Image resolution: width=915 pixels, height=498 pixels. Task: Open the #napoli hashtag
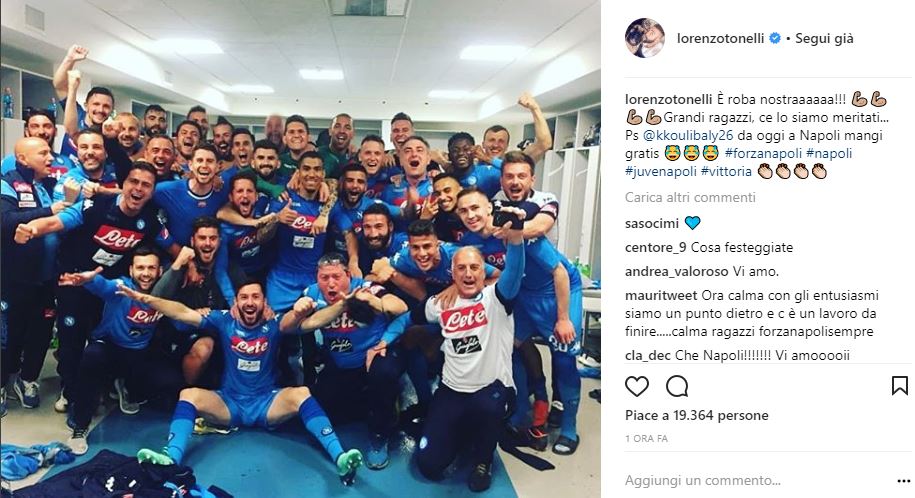coord(829,154)
